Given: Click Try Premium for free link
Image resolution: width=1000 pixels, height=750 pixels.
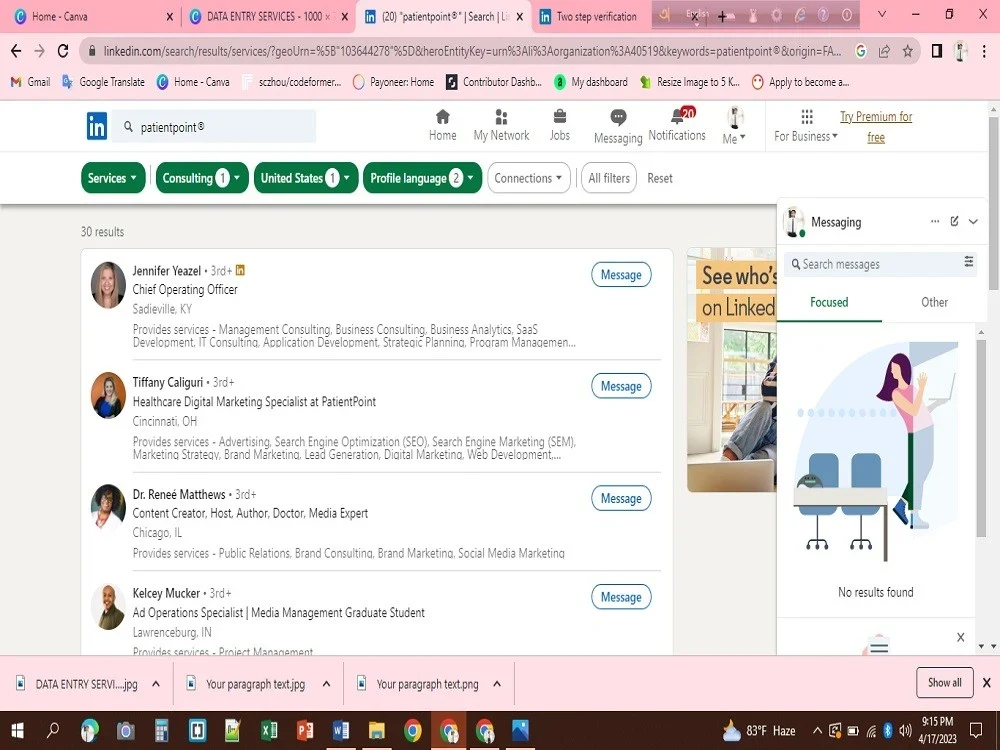Looking at the screenshot, I should tap(876, 126).
